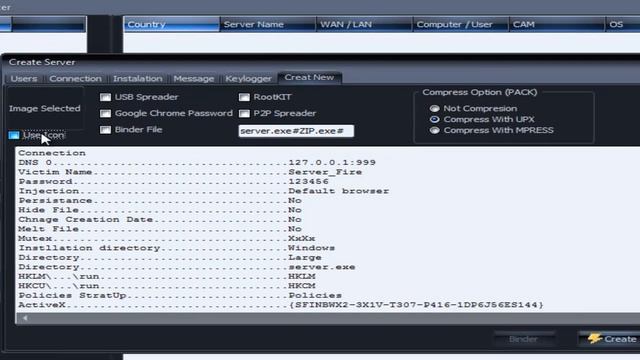The image size is (640, 360).
Task: Click the HKLM\...\run row
Action: point(167,276)
